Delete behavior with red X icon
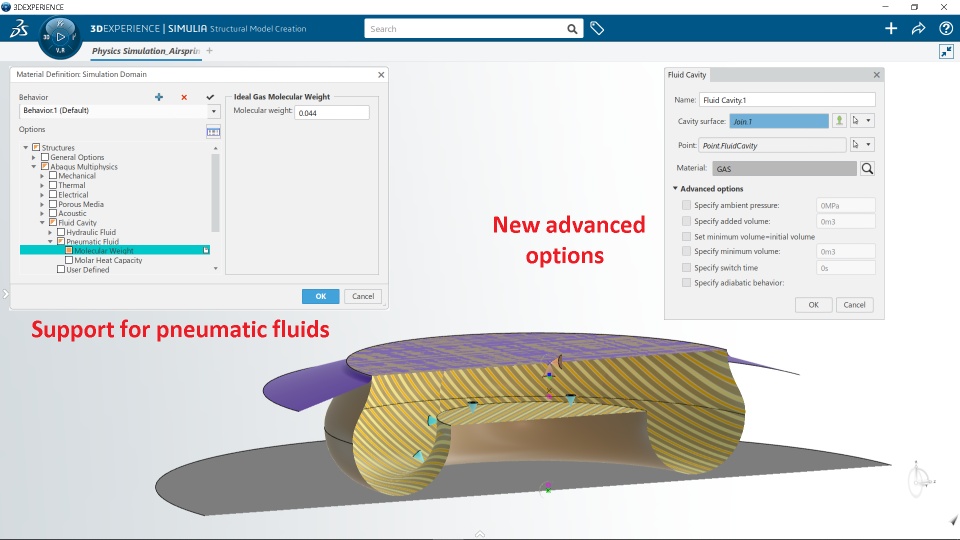 184,97
